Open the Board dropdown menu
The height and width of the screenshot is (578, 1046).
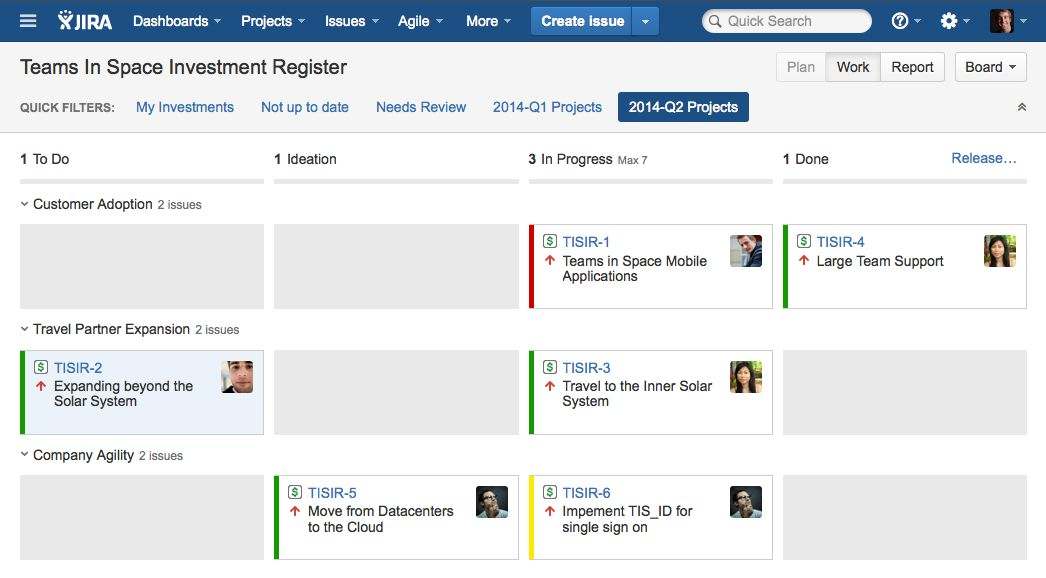point(989,66)
